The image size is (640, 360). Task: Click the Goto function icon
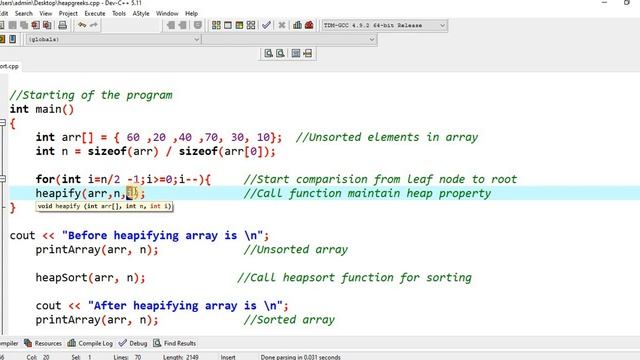point(296,53)
